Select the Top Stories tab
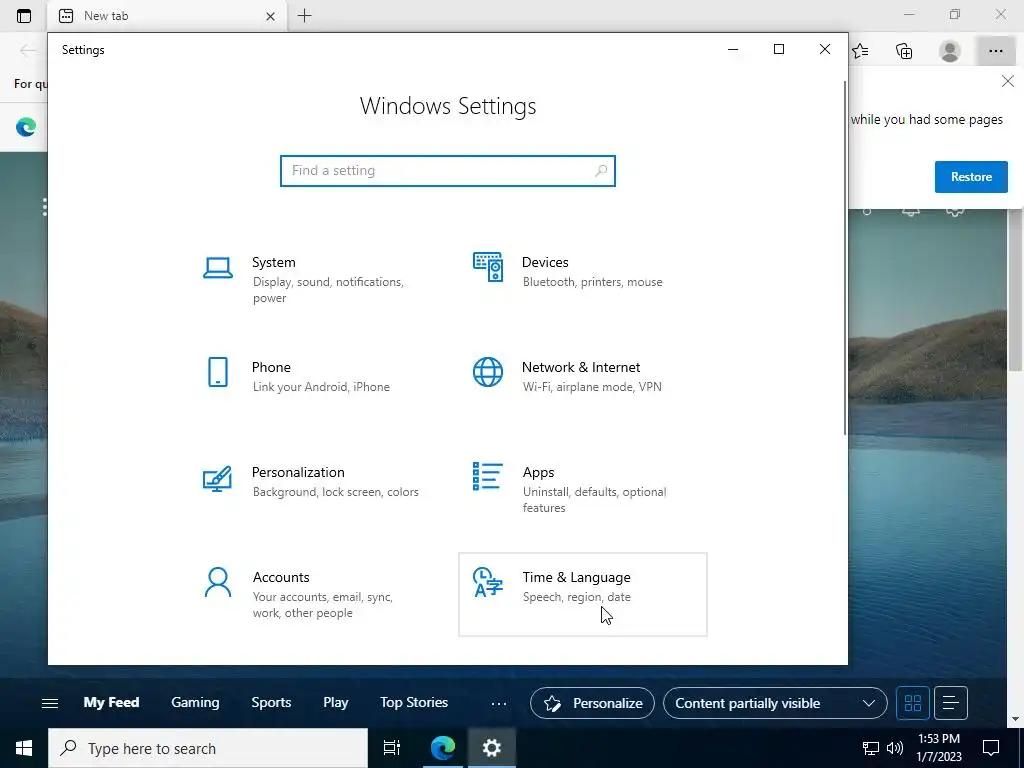The height and width of the screenshot is (768, 1024). point(414,703)
